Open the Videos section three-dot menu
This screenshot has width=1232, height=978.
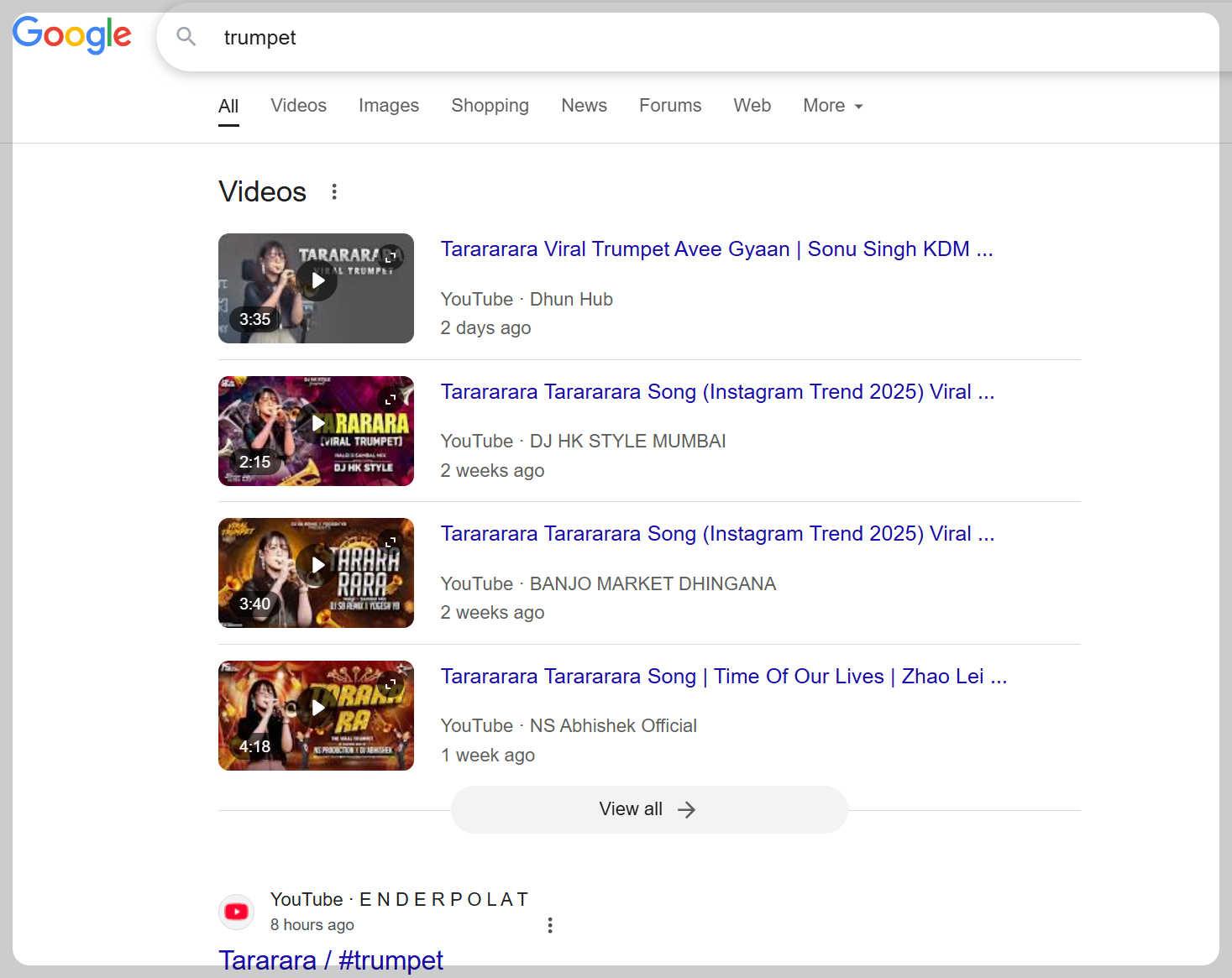point(334,191)
